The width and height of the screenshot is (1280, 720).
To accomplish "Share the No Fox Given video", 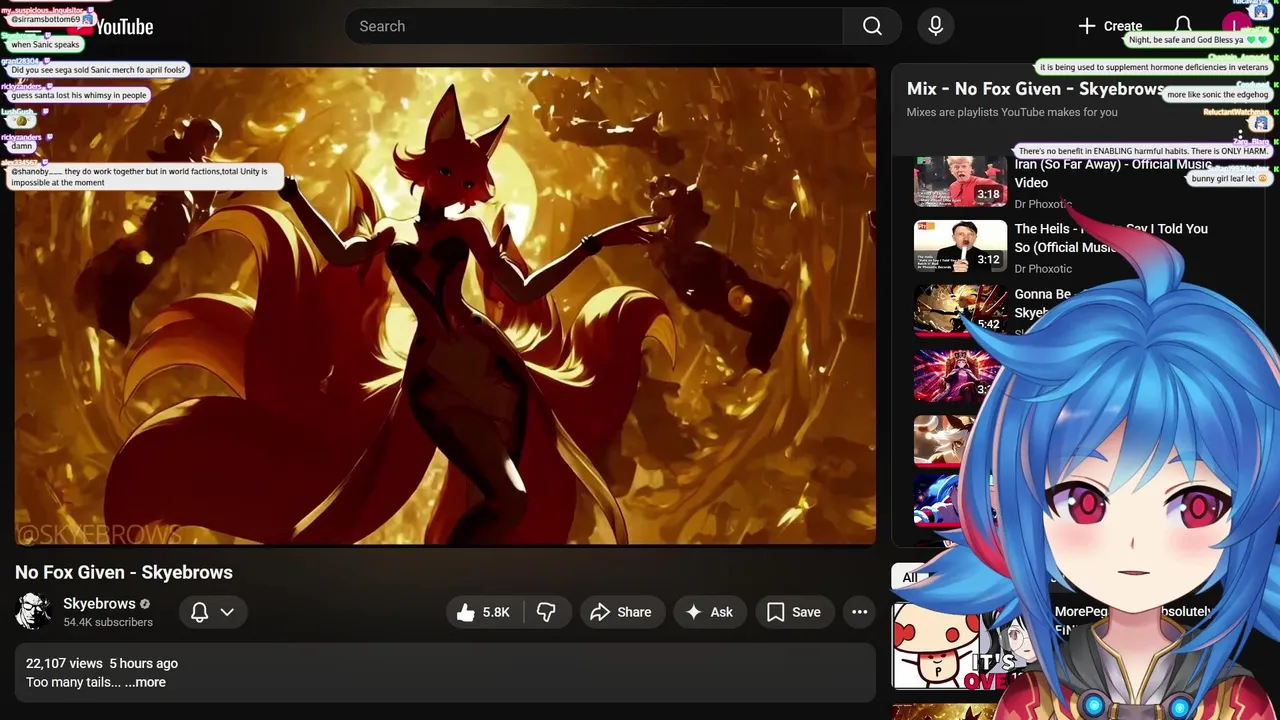I will point(621,612).
